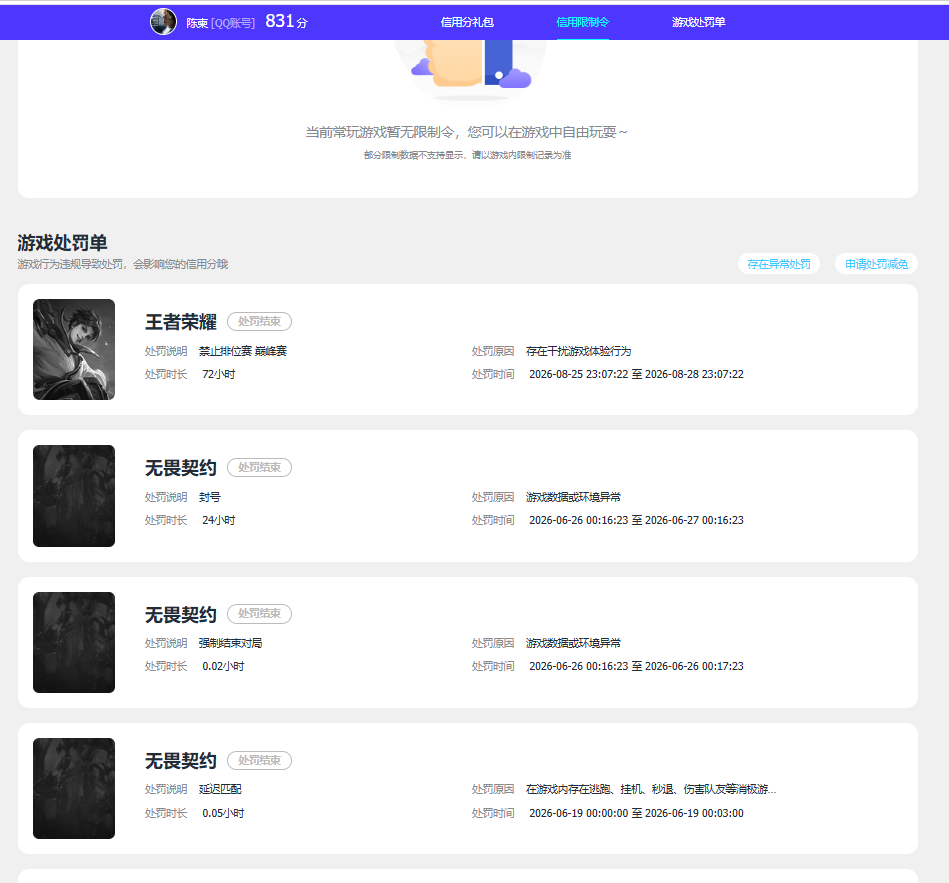Image resolution: width=949 pixels, height=883 pixels.
Task: Click the 当前常玩游戏暂无限制令 message
Action: pos(467,132)
